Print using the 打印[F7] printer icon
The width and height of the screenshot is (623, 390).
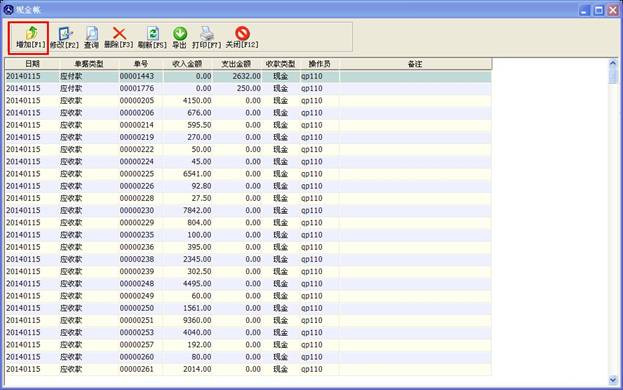pos(207,38)
